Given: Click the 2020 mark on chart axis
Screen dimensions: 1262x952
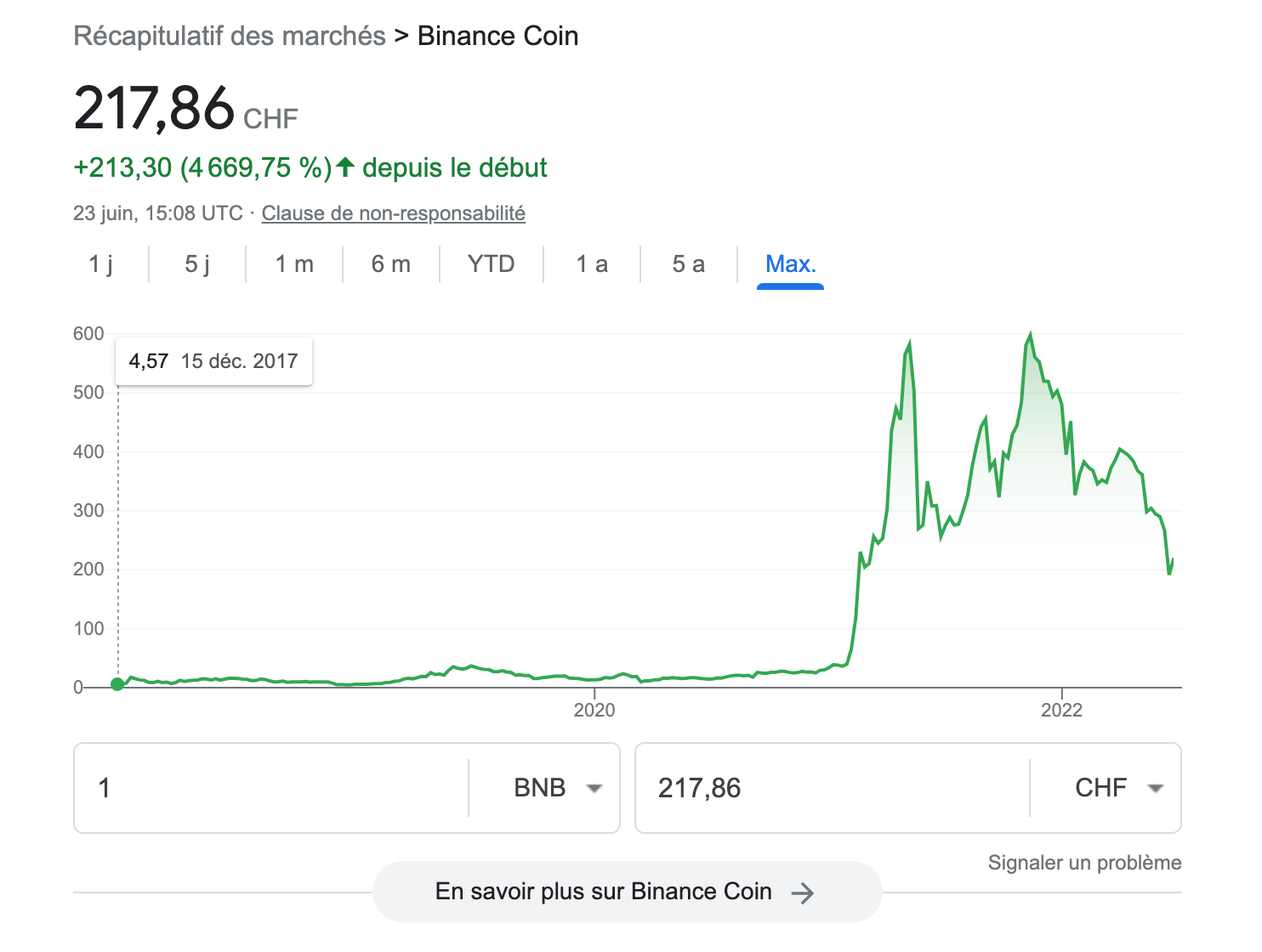Looking at the screenshot, I should [x=594, y=710].
